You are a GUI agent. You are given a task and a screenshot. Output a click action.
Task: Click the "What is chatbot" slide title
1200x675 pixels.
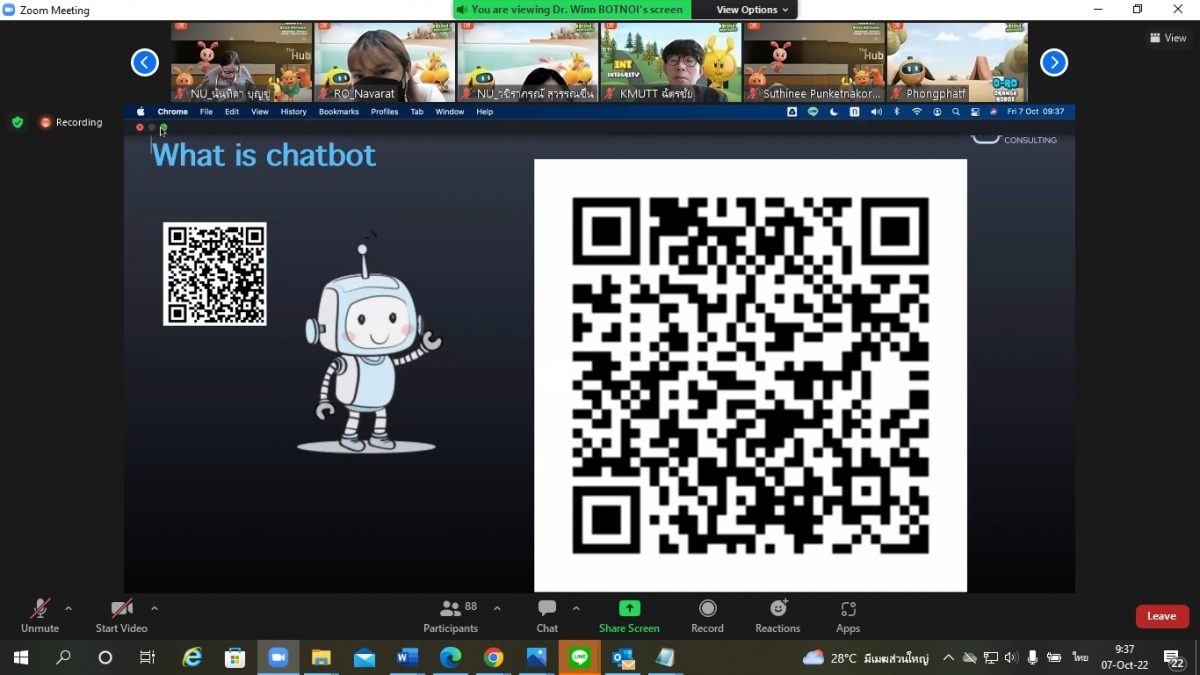click(264, 155)
